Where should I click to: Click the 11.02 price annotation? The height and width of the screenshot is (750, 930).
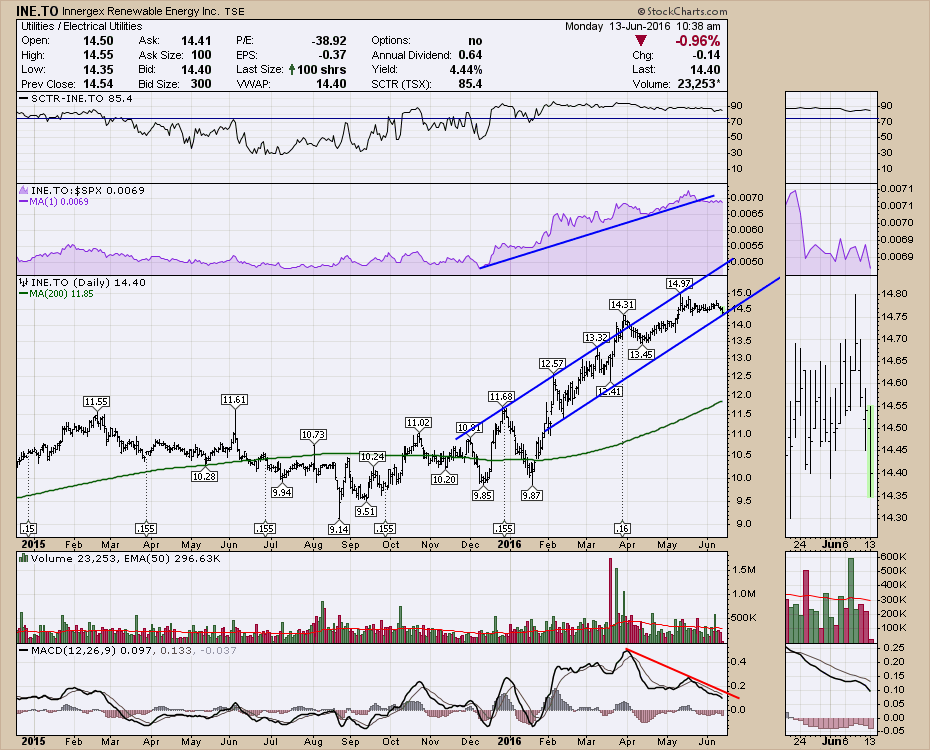(x=418, y=423)
